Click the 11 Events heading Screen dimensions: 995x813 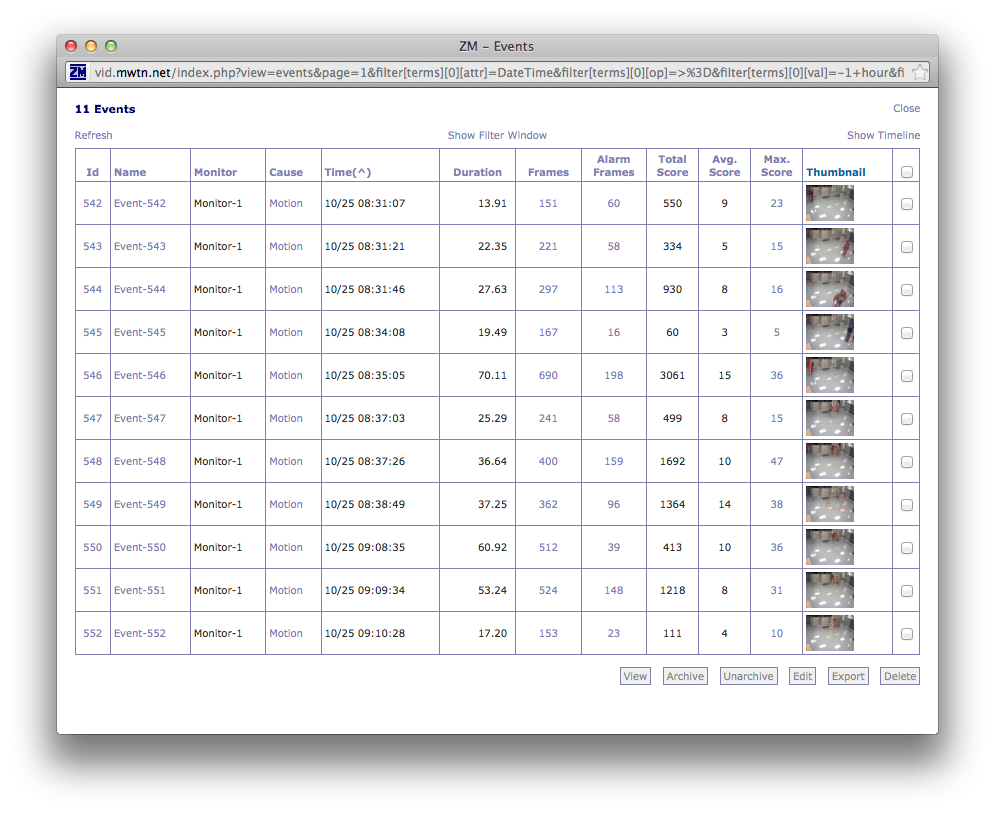click(x=105, y=109)
